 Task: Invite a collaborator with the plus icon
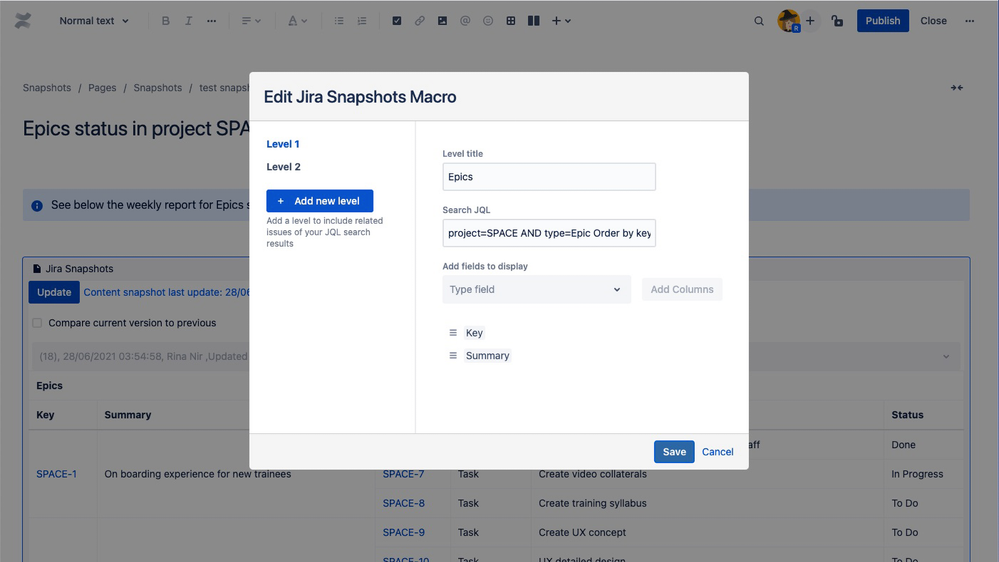[x=810, y=21]
